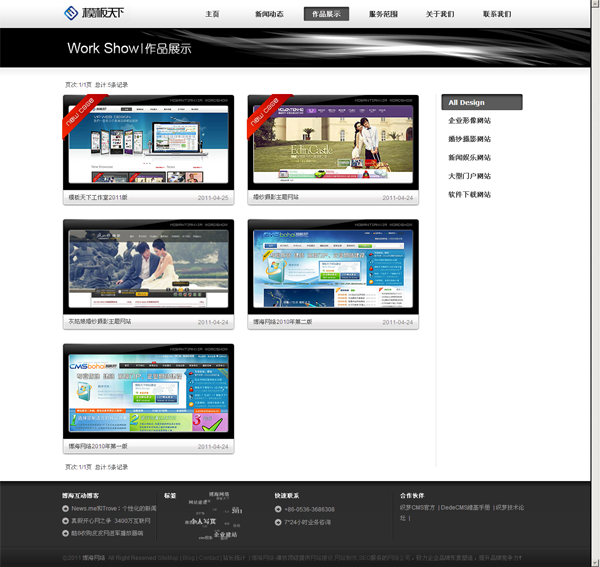Filter by 婚纱摄影网站 category
The width and height of the screenshot is (600, 567).
click(470, 139)
